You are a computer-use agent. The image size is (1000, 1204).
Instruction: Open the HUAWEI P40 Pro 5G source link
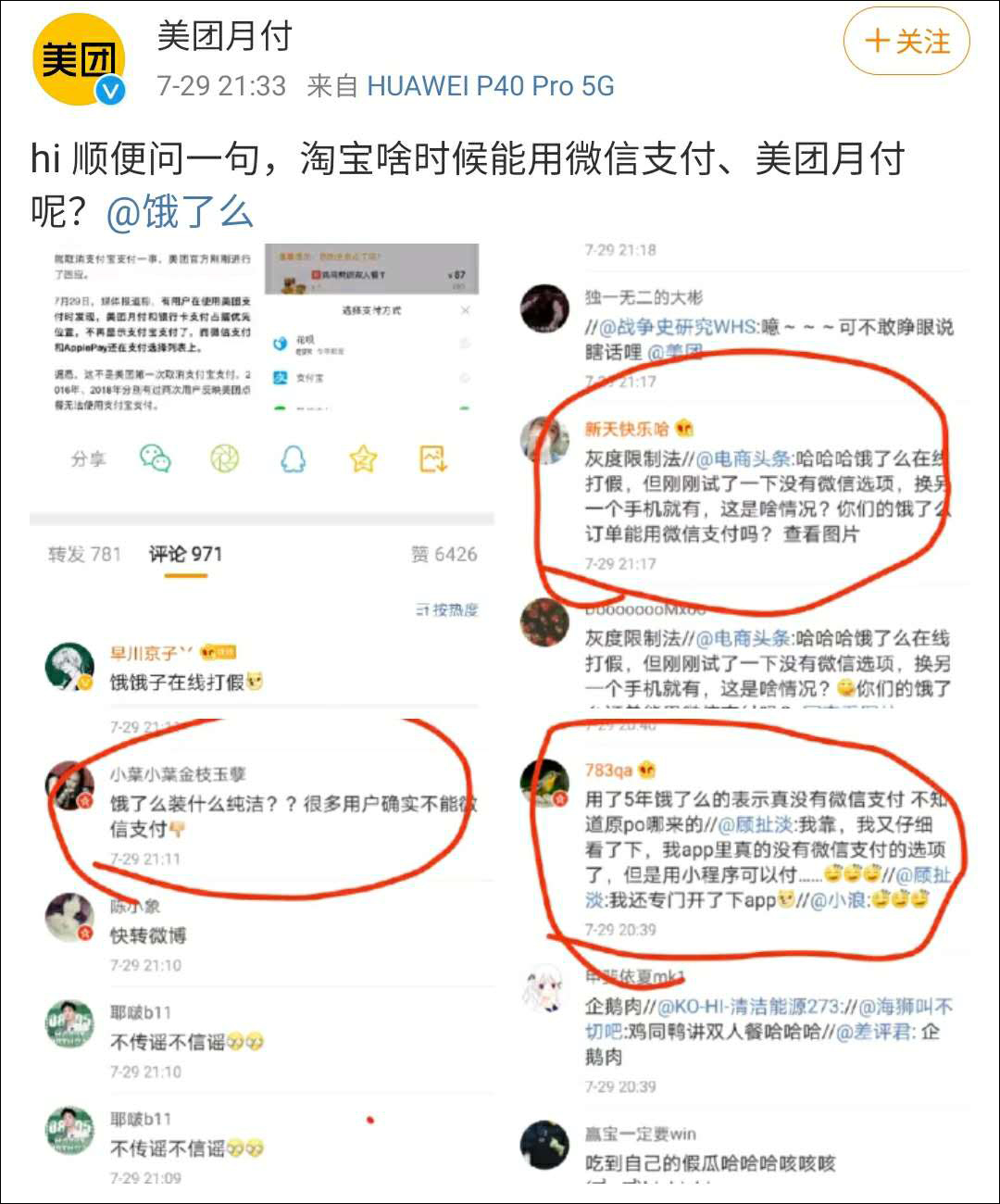491,86
